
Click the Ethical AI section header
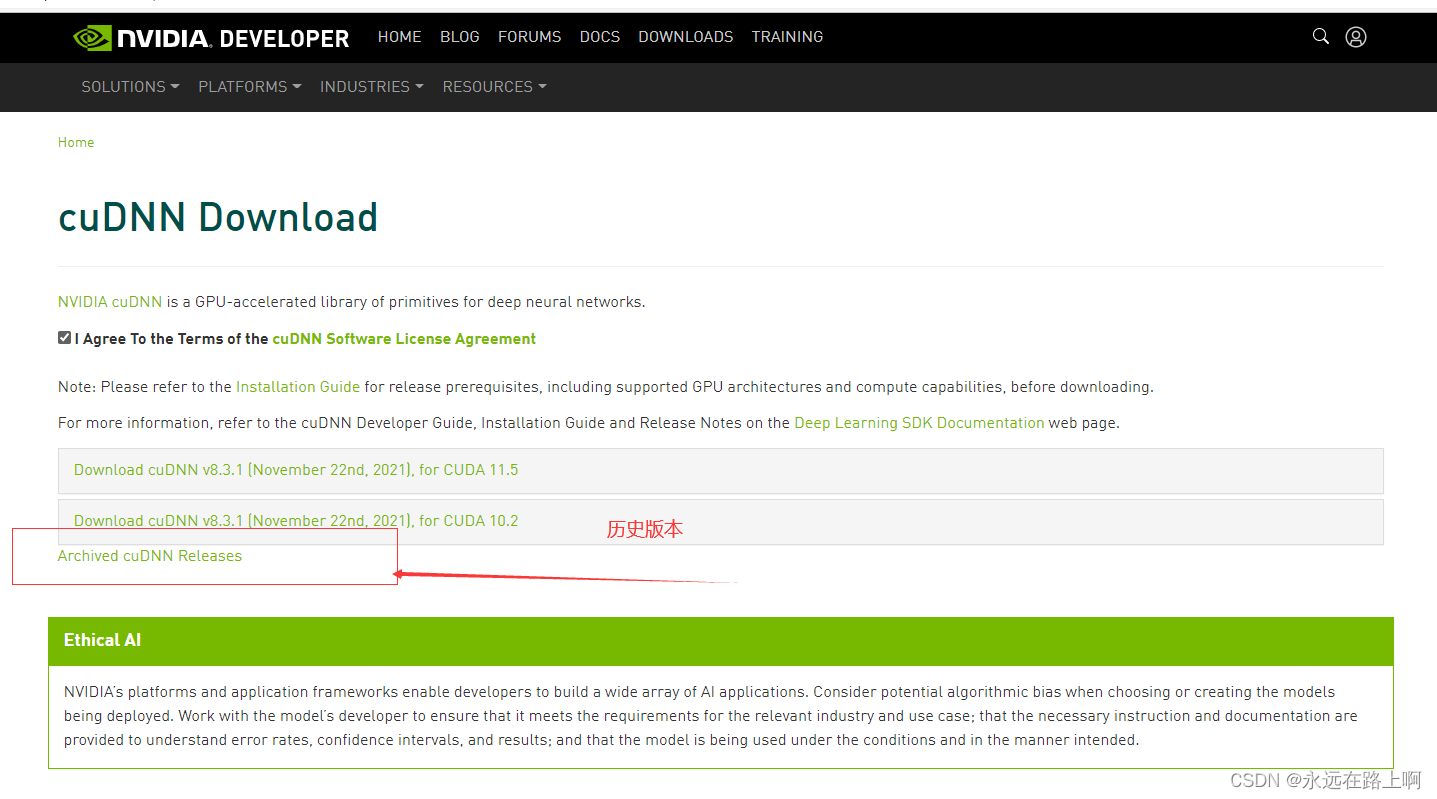(720, 641)
